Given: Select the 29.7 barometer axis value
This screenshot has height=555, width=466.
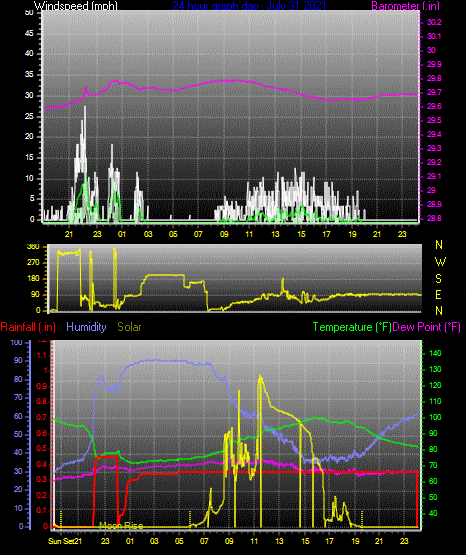Looking at the screenshot, I should [434, 92].
